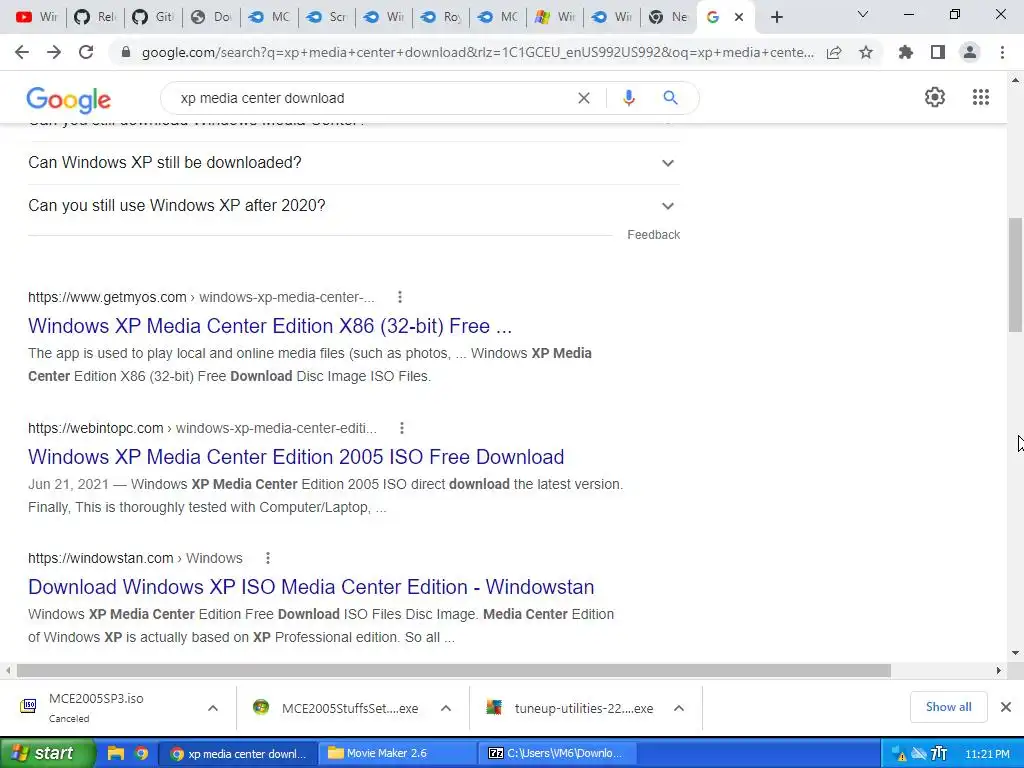Open more options for windowstan.com result
The width and height of the screenshot is (1024, 768).
coord(268,558)
